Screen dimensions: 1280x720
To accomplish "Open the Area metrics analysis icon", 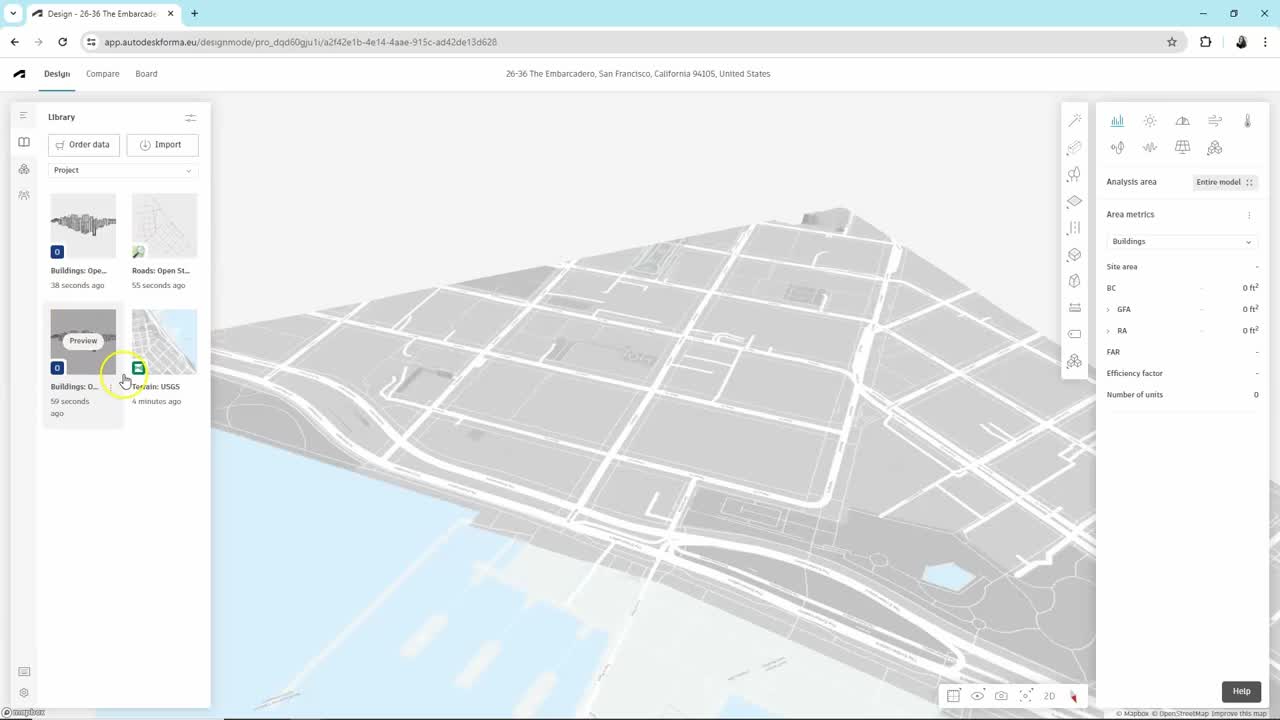I will 1117,121.
